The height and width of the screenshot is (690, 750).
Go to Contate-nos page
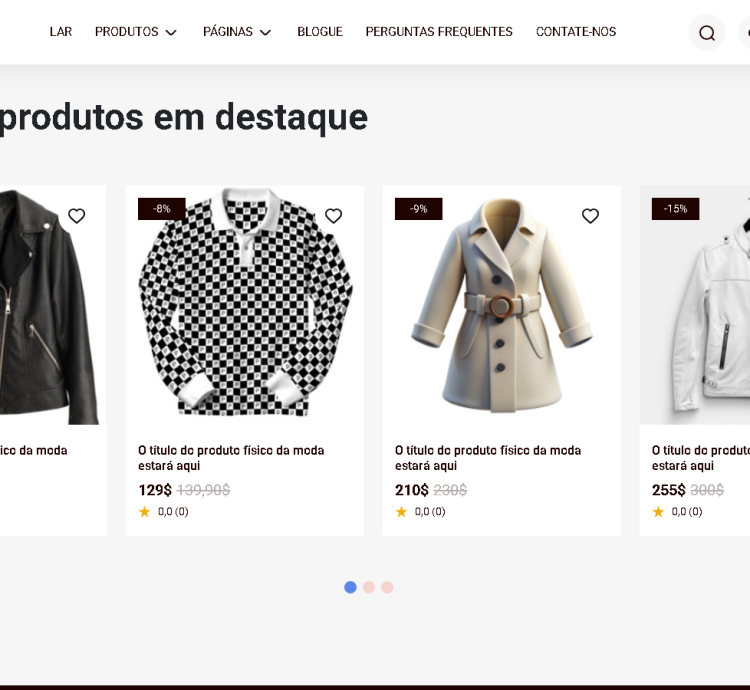coord(576,32)
